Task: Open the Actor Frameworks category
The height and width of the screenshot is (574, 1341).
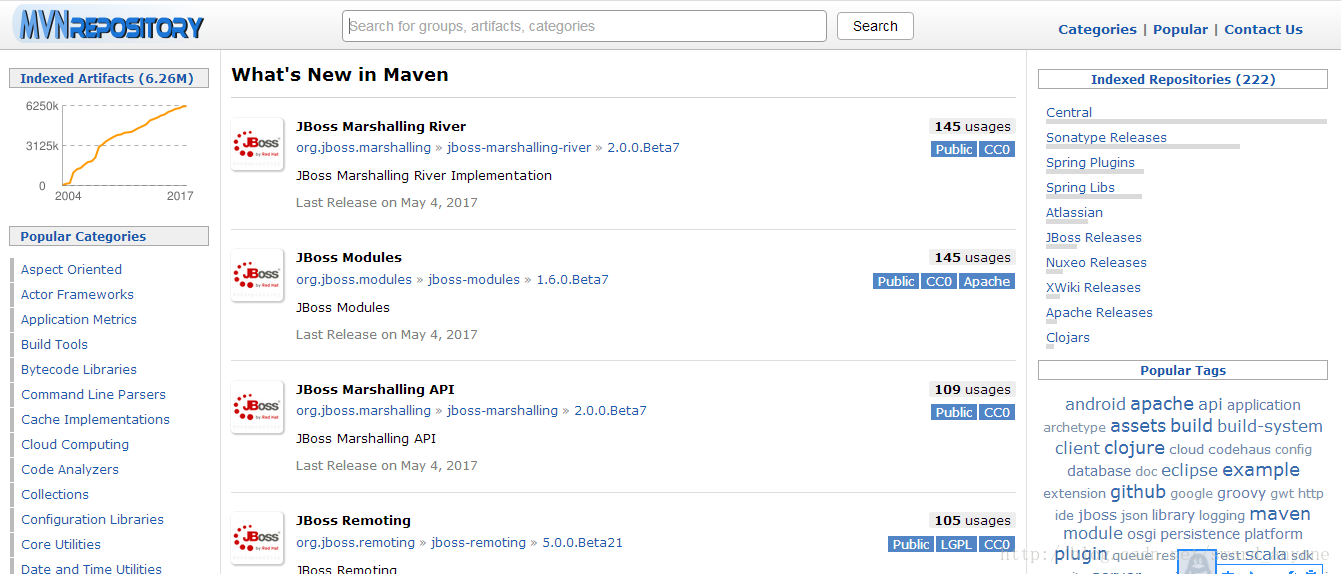Action: [x=77, y=294]
